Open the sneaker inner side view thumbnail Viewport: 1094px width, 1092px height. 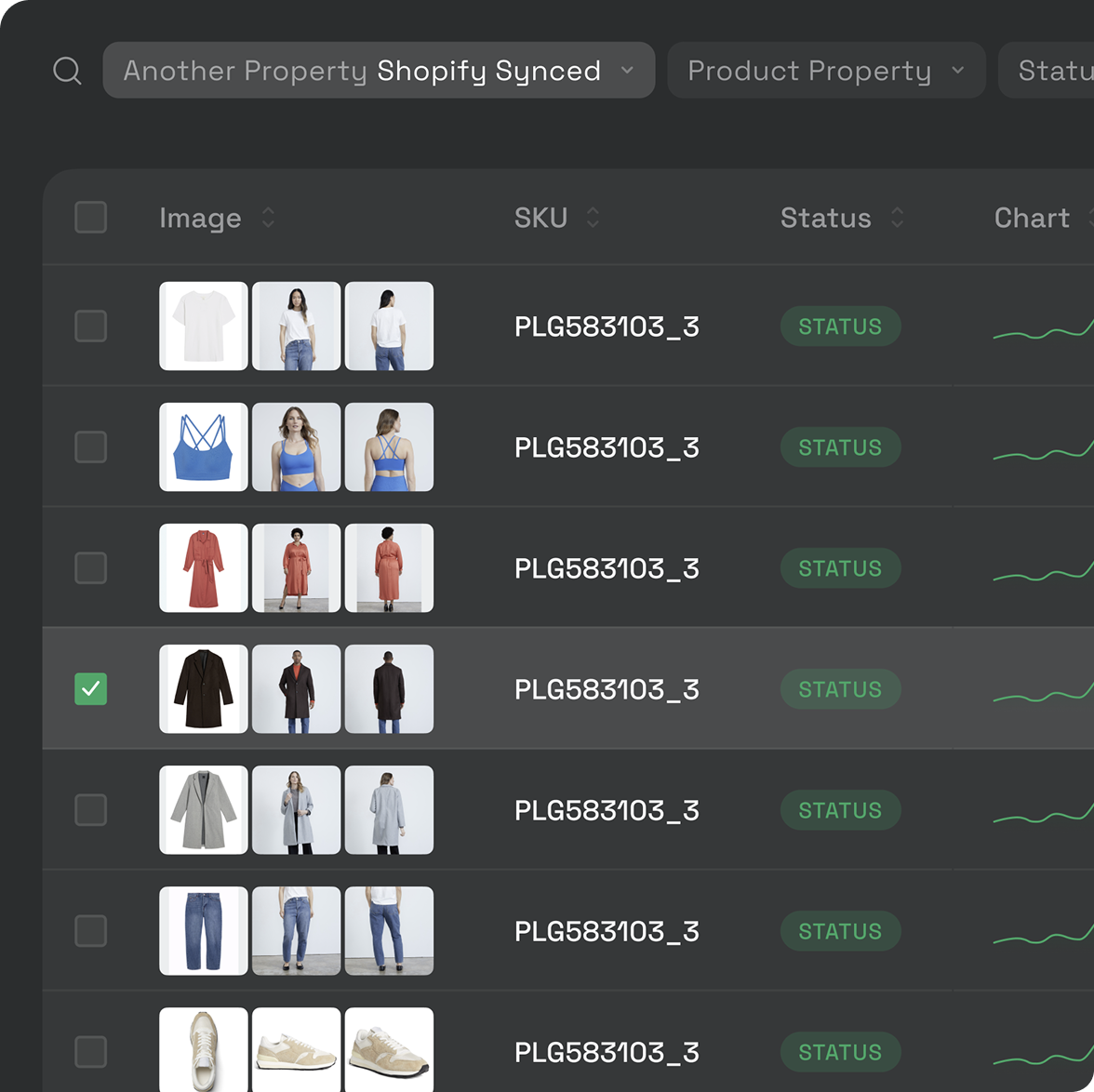click(x=297, y=1049)
